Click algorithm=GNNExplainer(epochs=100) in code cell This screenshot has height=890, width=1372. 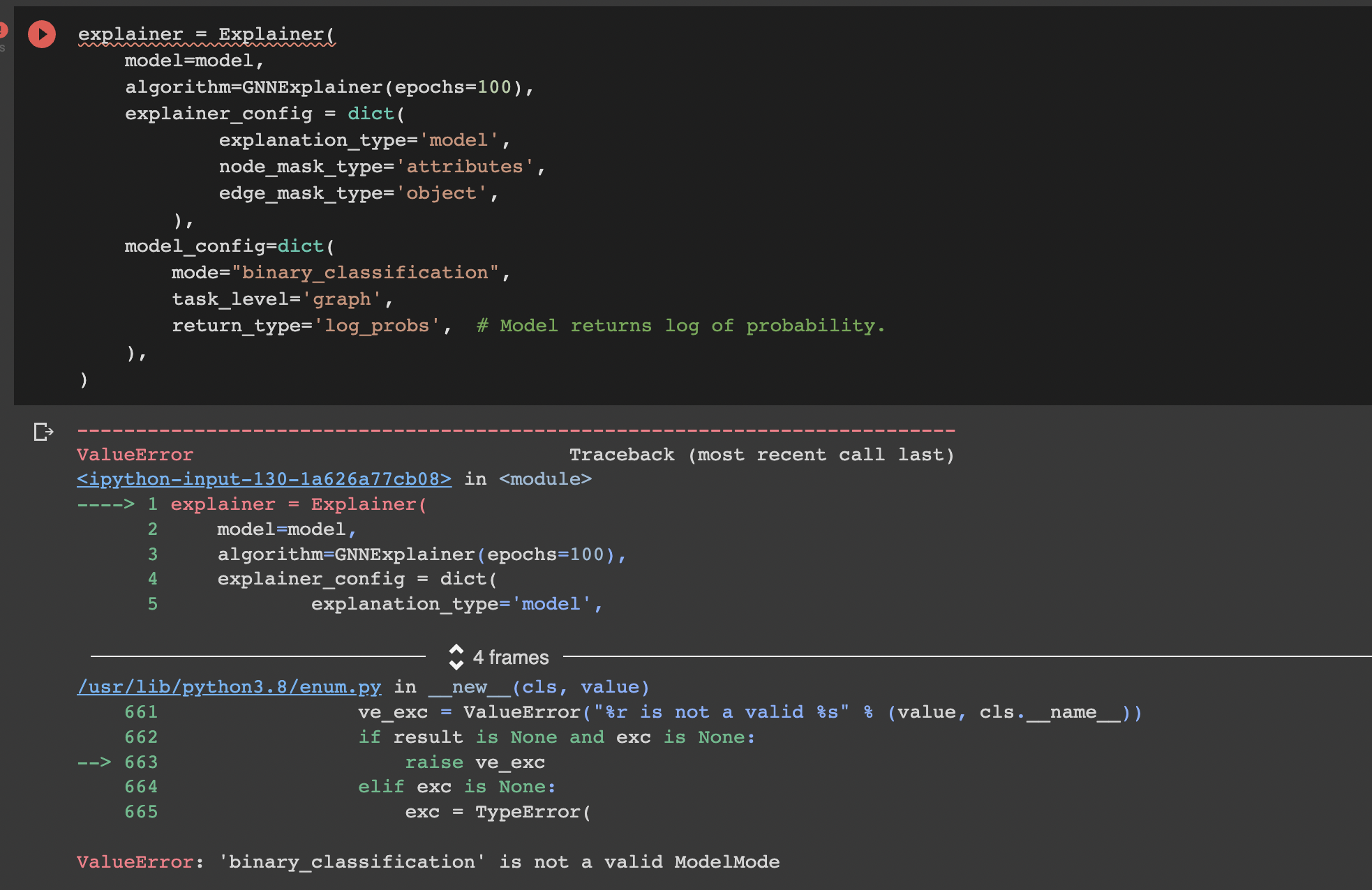click(329, 87)
